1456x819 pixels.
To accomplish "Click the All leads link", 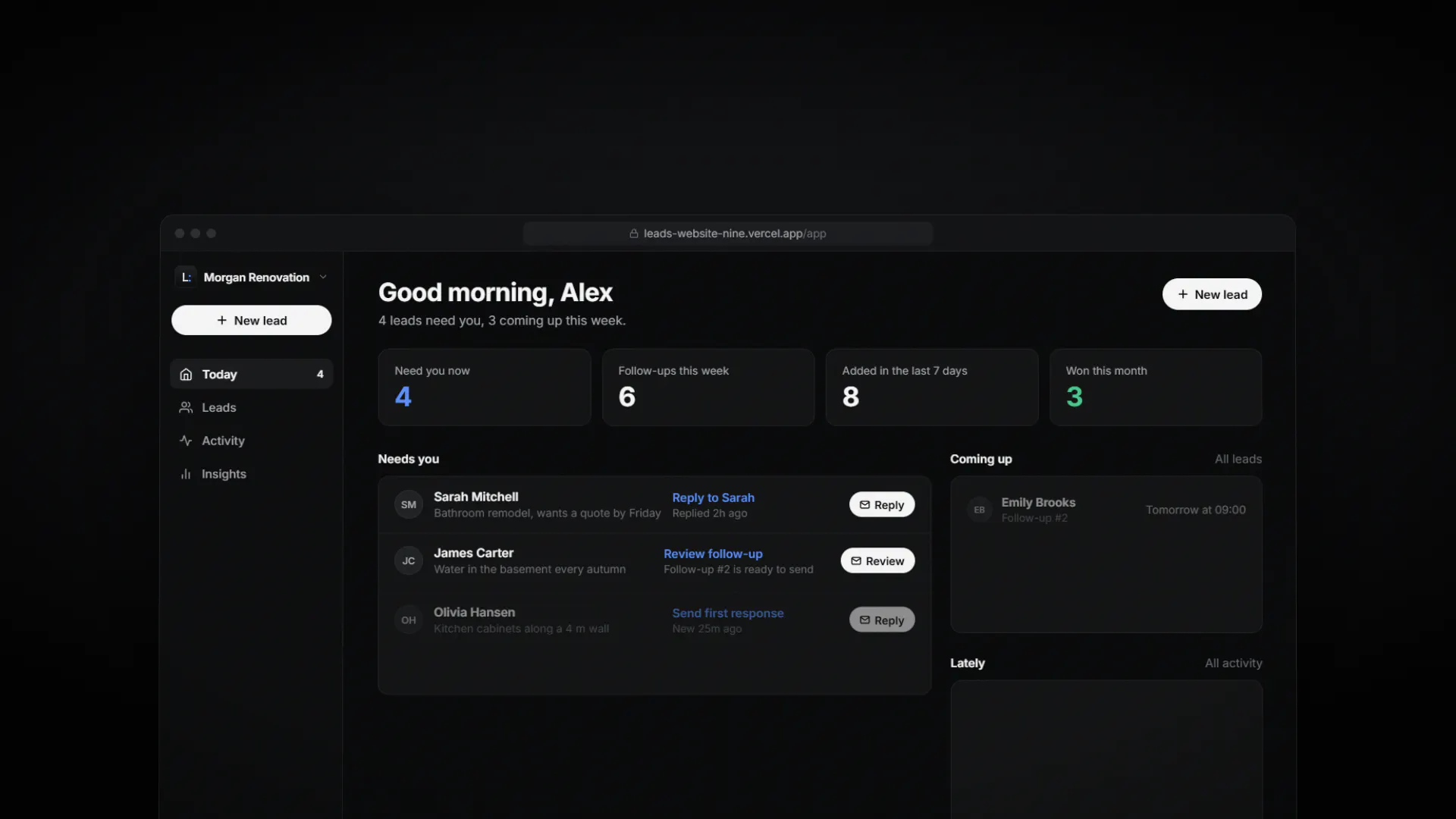I will coord(1238,459).
